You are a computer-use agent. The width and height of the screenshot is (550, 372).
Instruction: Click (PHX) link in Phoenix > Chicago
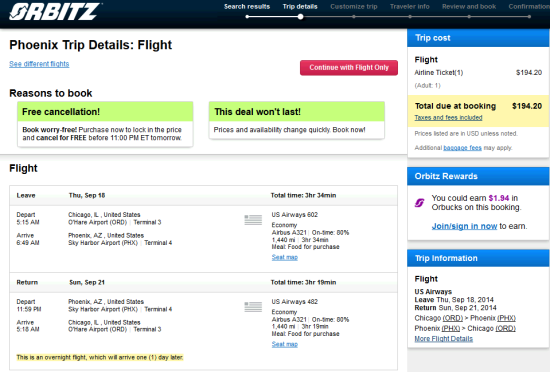coord(450,328)
